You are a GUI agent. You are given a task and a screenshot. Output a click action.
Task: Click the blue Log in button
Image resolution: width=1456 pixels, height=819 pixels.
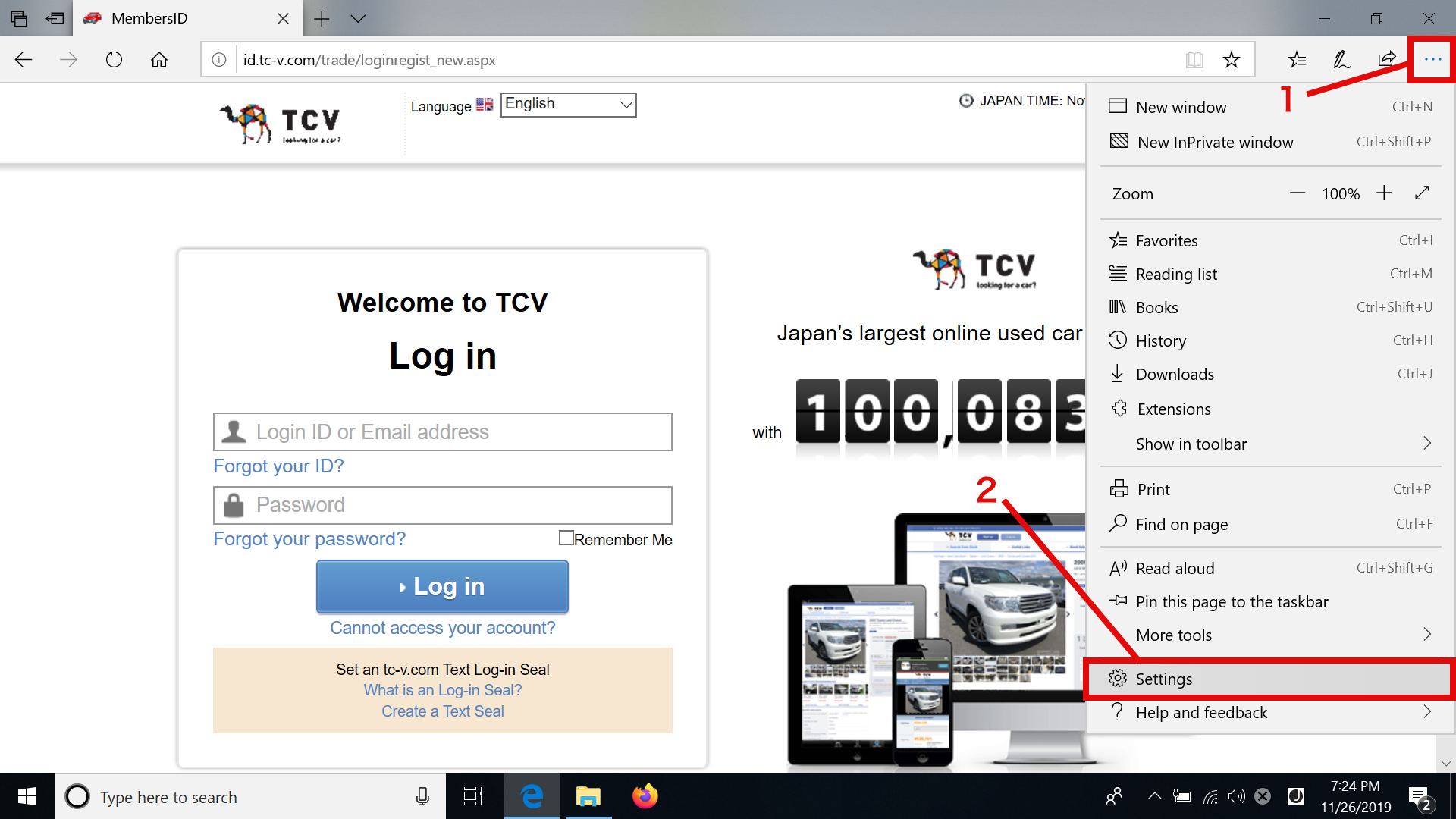coord(442,586)
